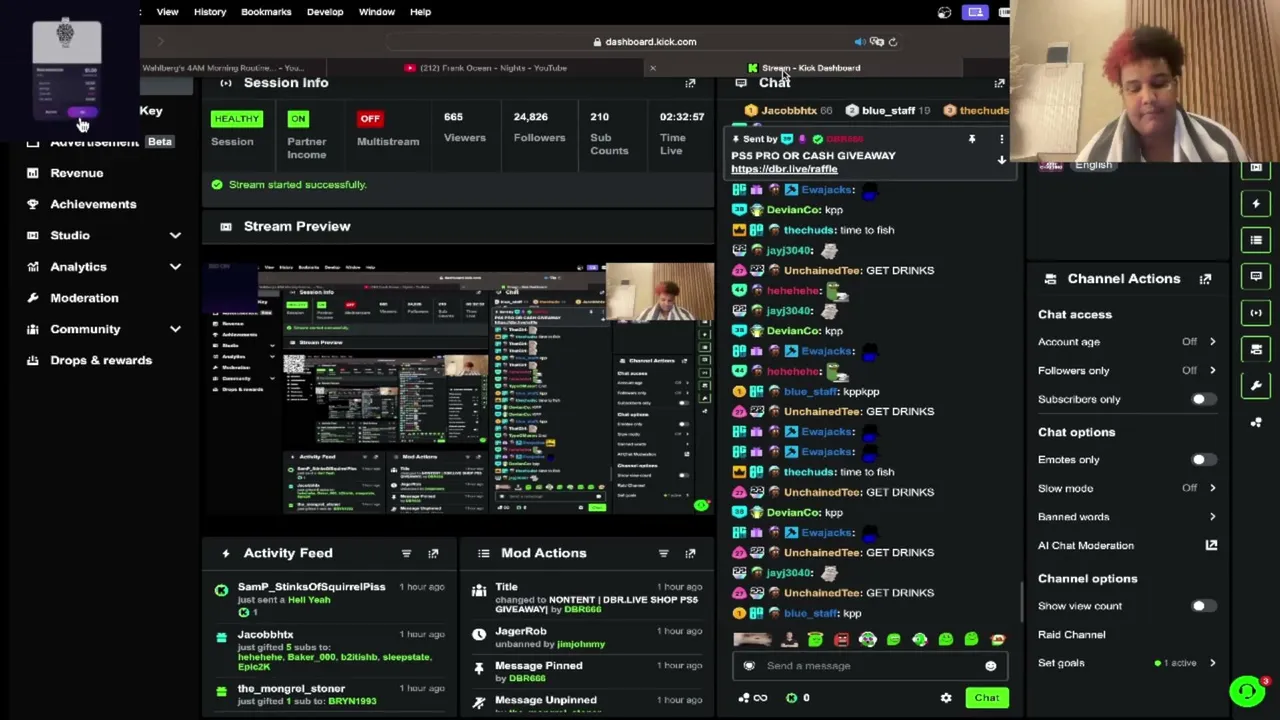Open the Mod Actions filter

point(663,553)
